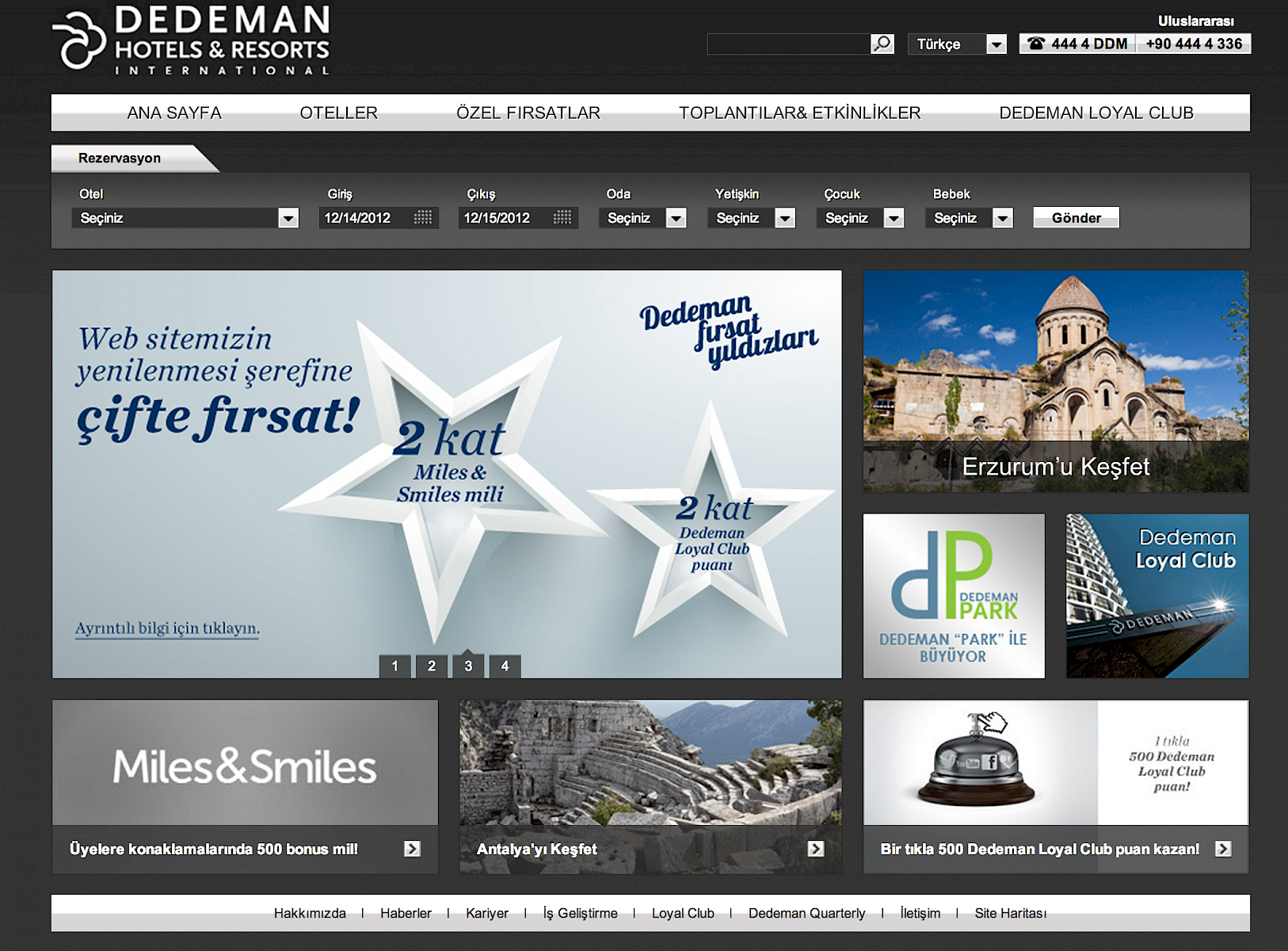This screenshot has height=951, width=1288.
Task: Switch carousel to slide 1
Action: click(x=394, y=666)
